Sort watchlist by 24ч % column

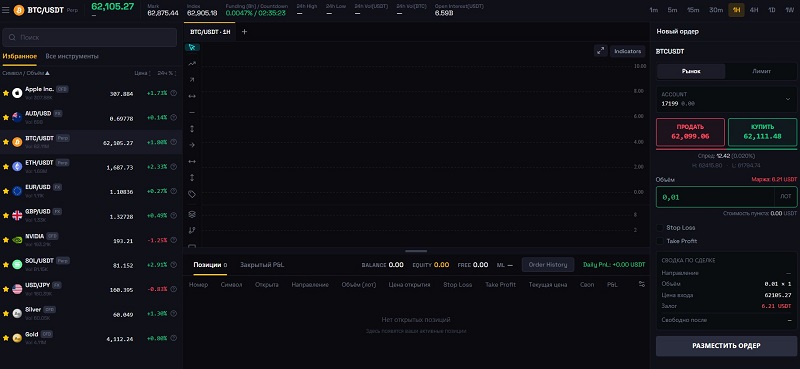167,73
